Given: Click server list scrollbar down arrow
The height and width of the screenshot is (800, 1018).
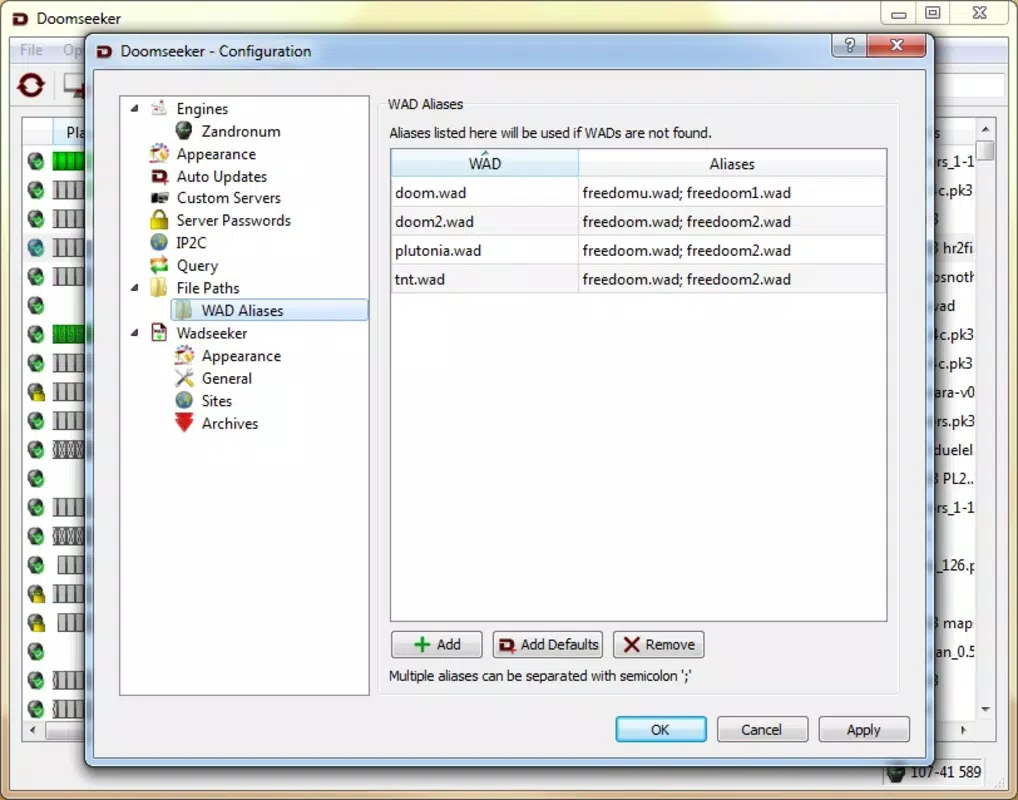Looking at the screenshot, I should click(986, 709).
